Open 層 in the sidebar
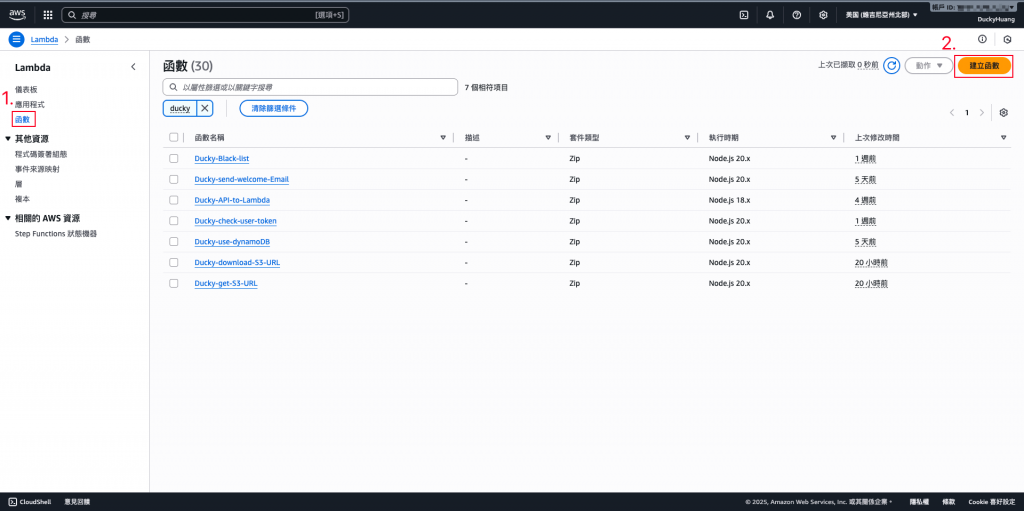Viewport: 1024px width, 511px height. (18, 184)
